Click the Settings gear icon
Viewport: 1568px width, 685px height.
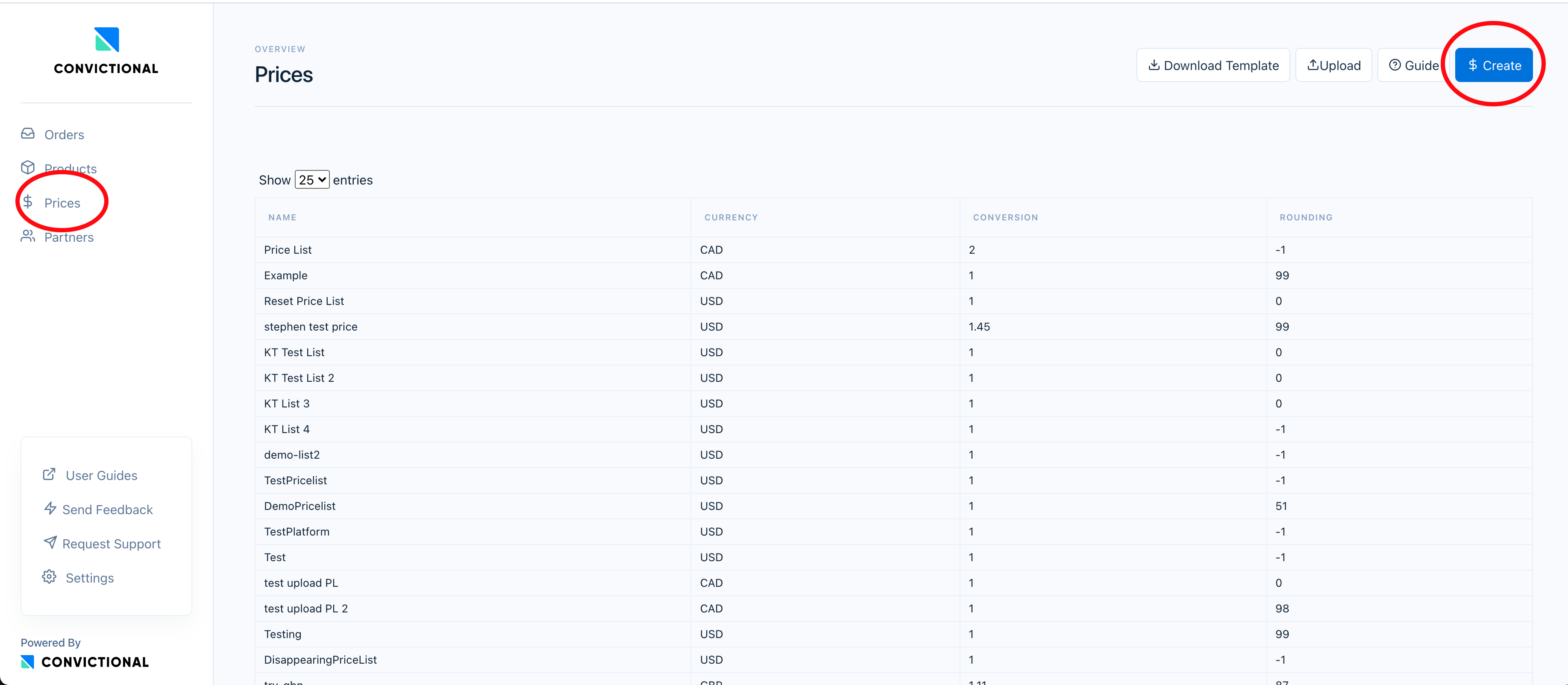[x=49, y=577]
